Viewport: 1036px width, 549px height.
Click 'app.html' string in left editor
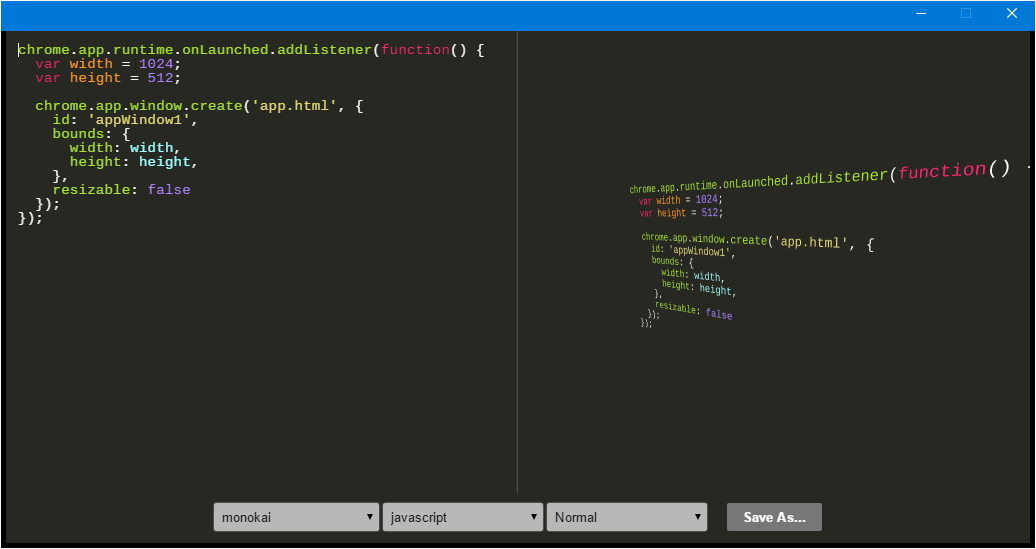294,106
